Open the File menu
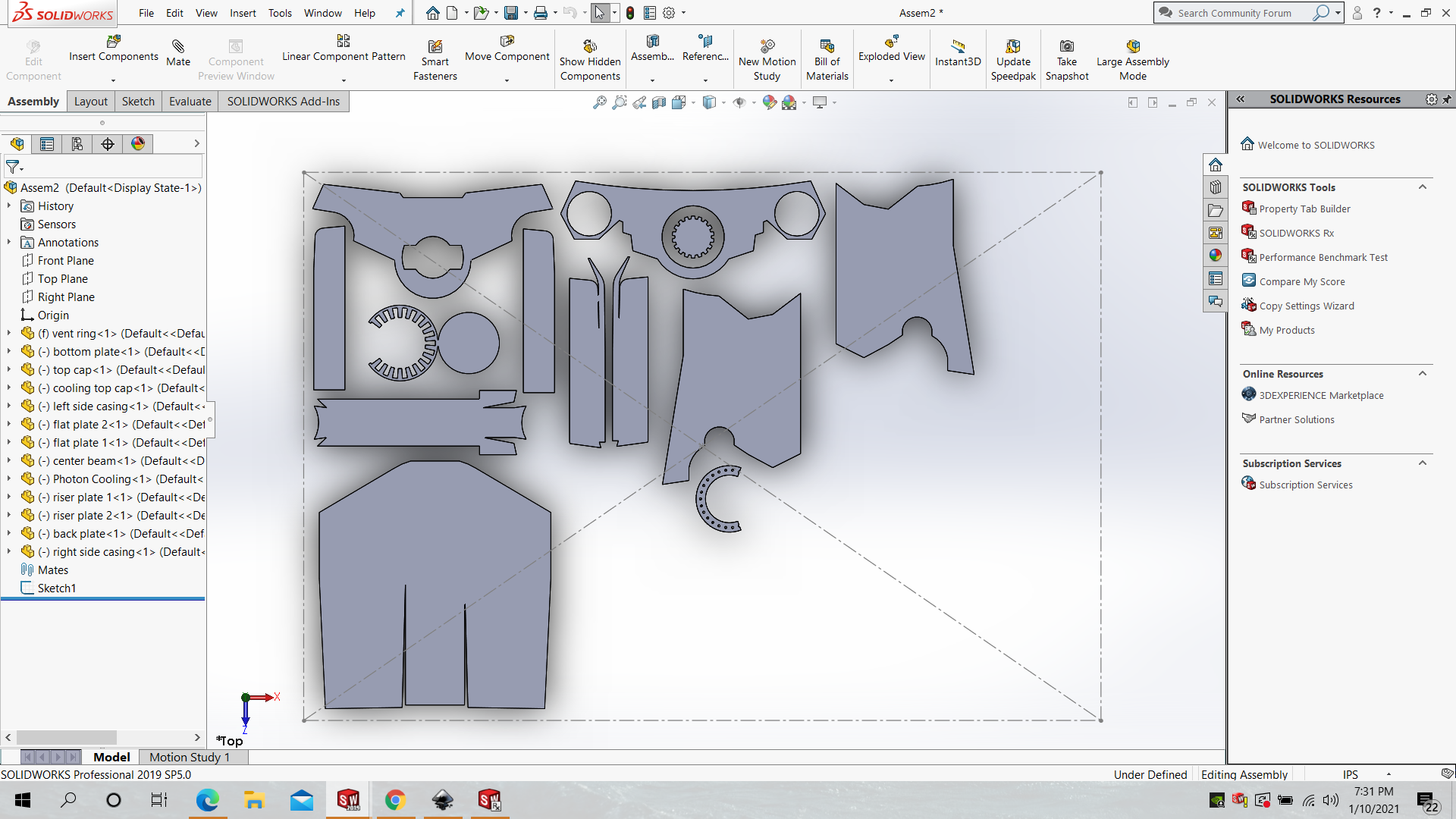Viewport: 1456px width, 819px height. coord(146,13)
